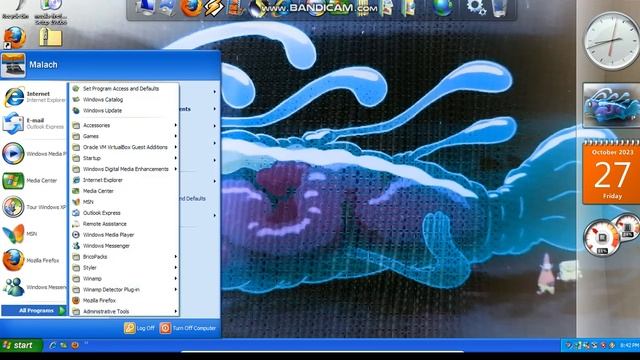Choose Internet Explorer in All Programs list
Image resolution: width=640 pixels, height=360 pixels.
click(124, 180)
